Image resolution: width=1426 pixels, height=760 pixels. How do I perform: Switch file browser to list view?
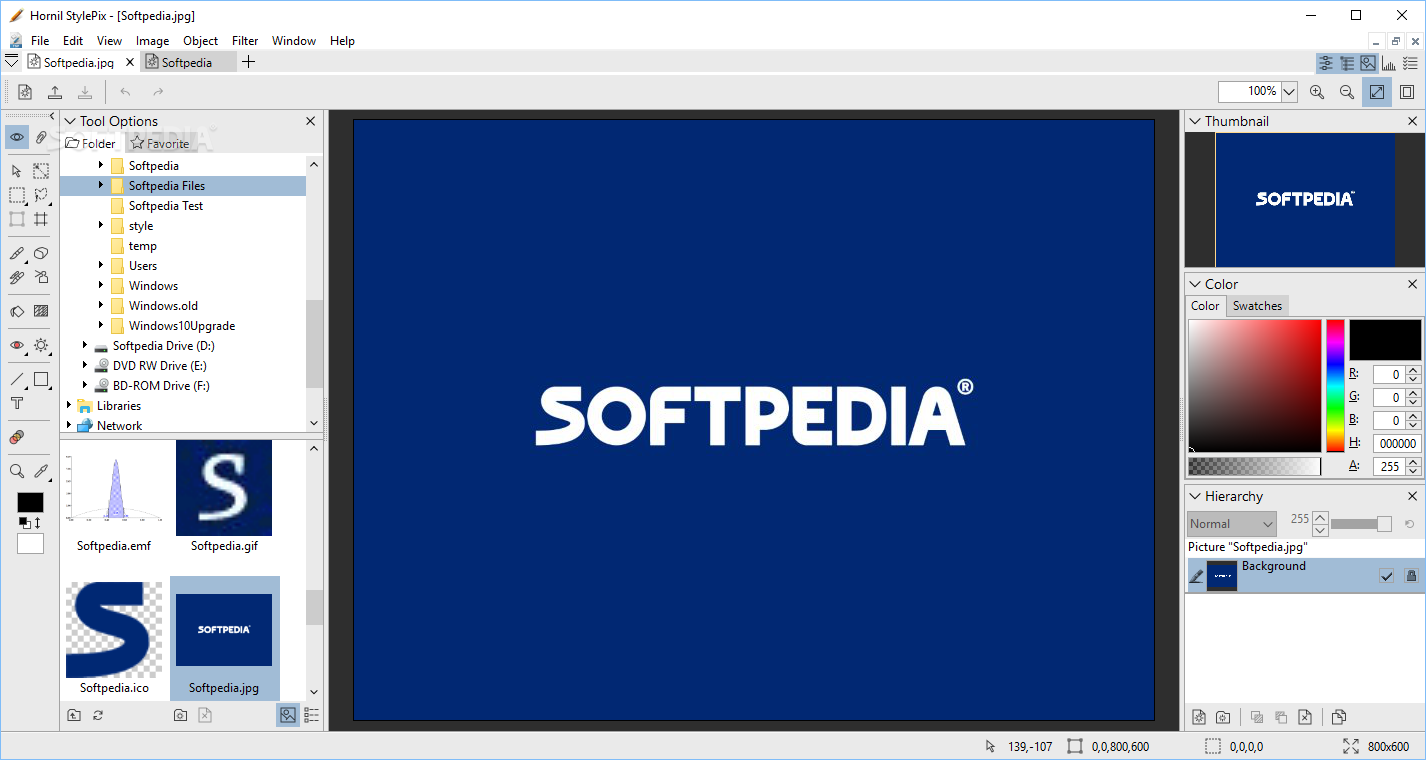click(x=312, y=715)
